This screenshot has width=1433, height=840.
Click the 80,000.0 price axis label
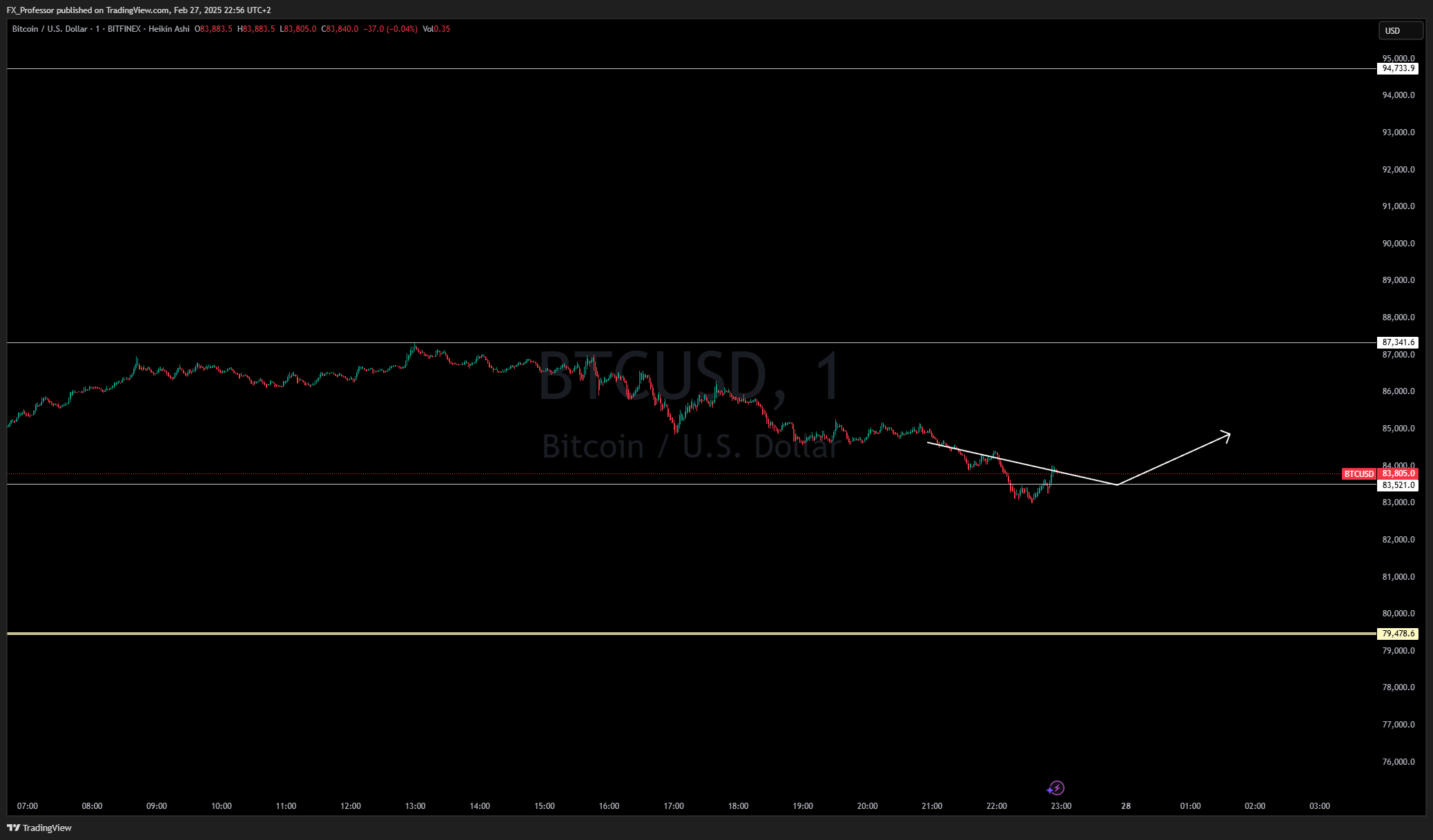pyautogui.click(x=1398, y=613)
